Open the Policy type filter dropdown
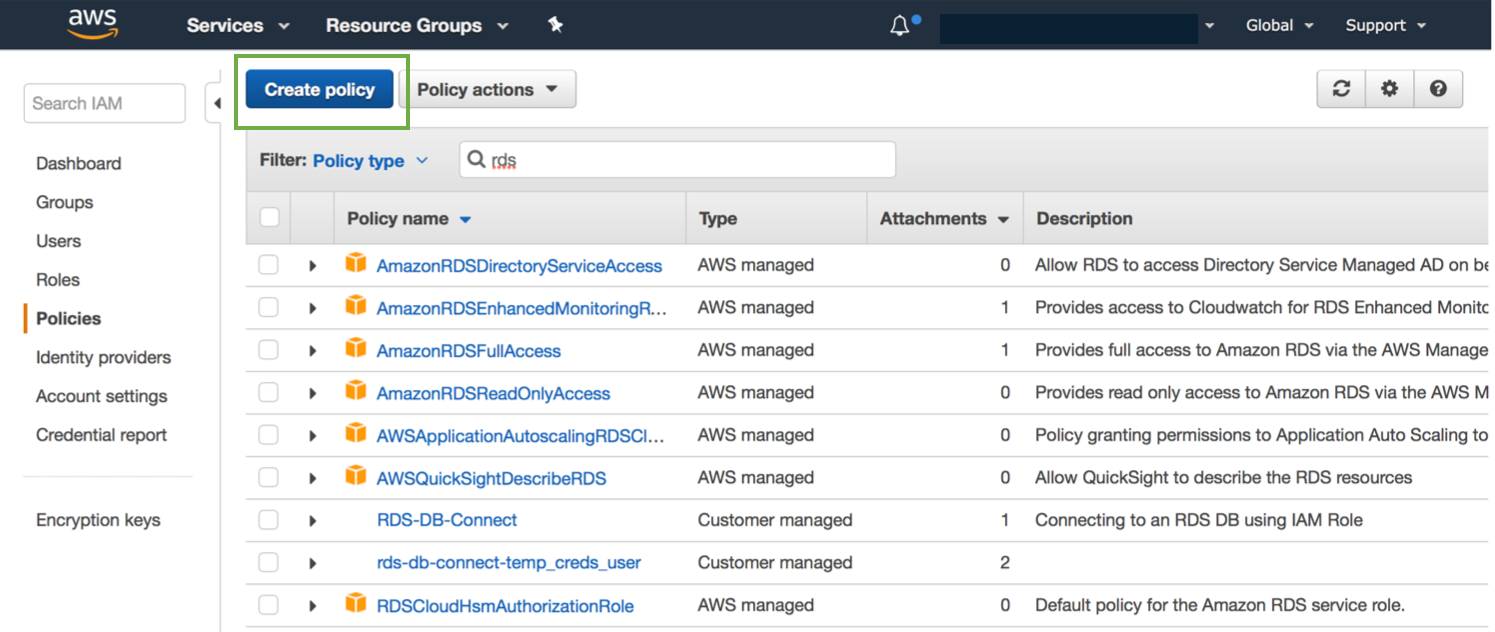The width and height of the screenshot is (1495, 632). coord(370,161)
